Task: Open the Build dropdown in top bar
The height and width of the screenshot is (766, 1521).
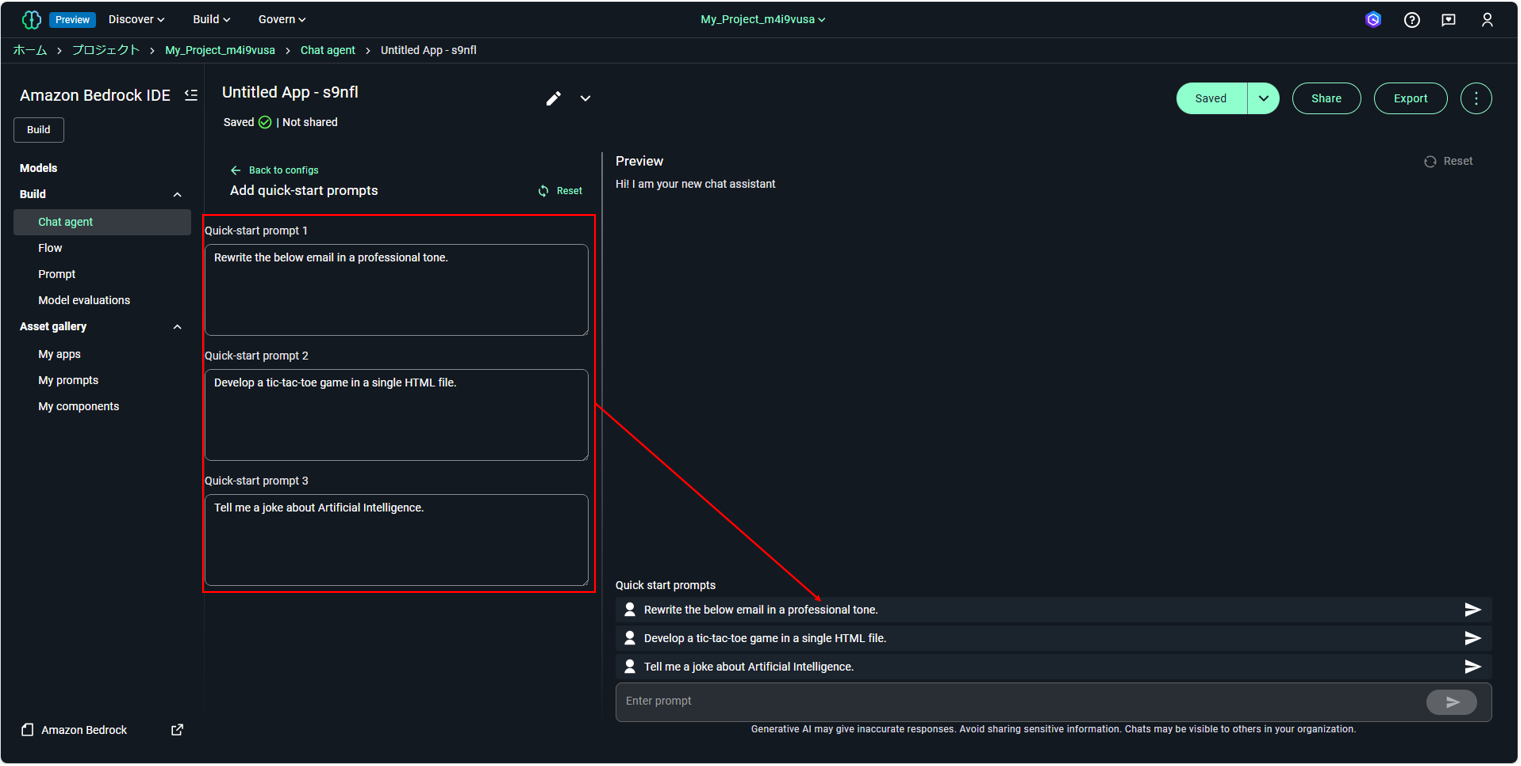Action: pyautogui.click(x=211, y=19)
